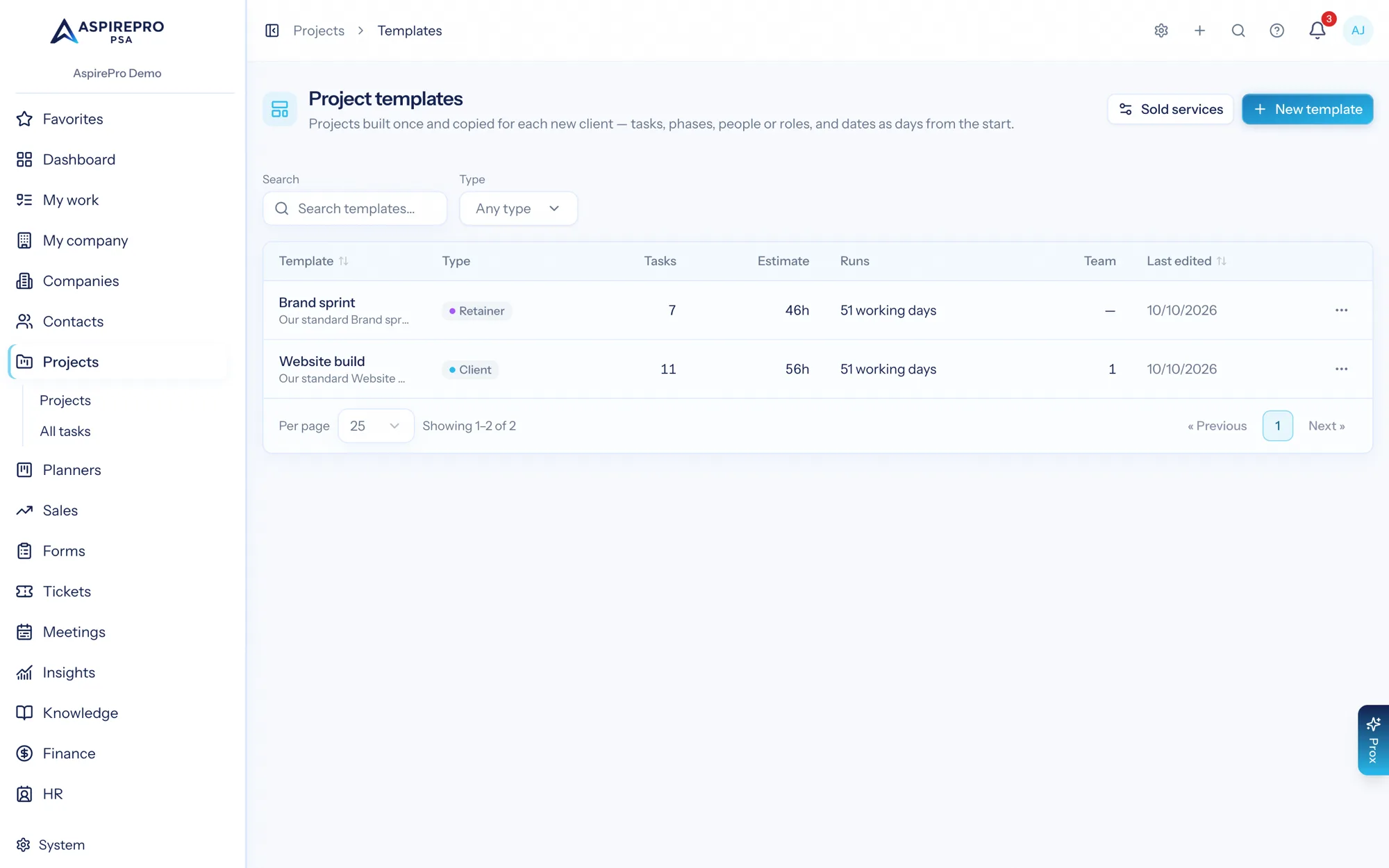This screenshot has width=1389, height=868.
Task: Select Projects sub-item under Projects
Action: 65,401
